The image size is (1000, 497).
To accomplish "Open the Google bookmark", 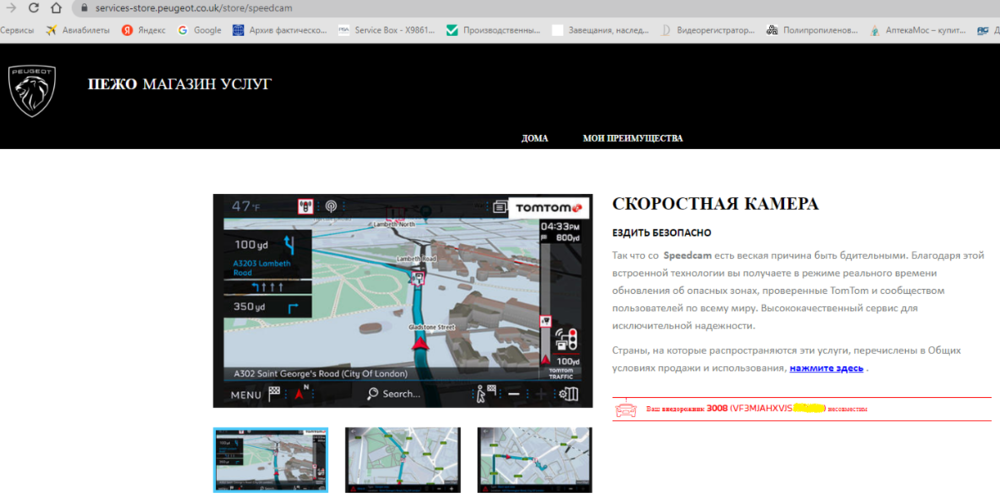I will [200, 30].
